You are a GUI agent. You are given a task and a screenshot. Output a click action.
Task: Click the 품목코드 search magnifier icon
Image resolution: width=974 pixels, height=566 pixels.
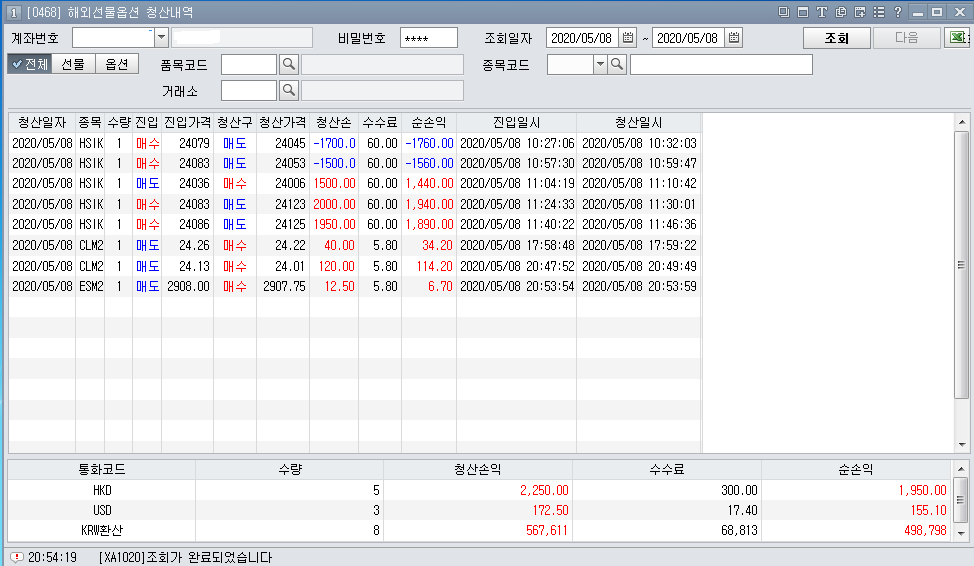(288, 65)
